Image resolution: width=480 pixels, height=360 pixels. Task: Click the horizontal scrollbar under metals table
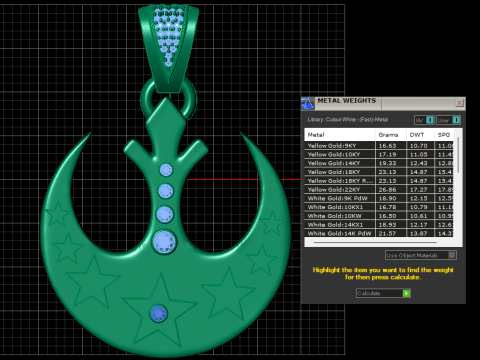point(375,242)
